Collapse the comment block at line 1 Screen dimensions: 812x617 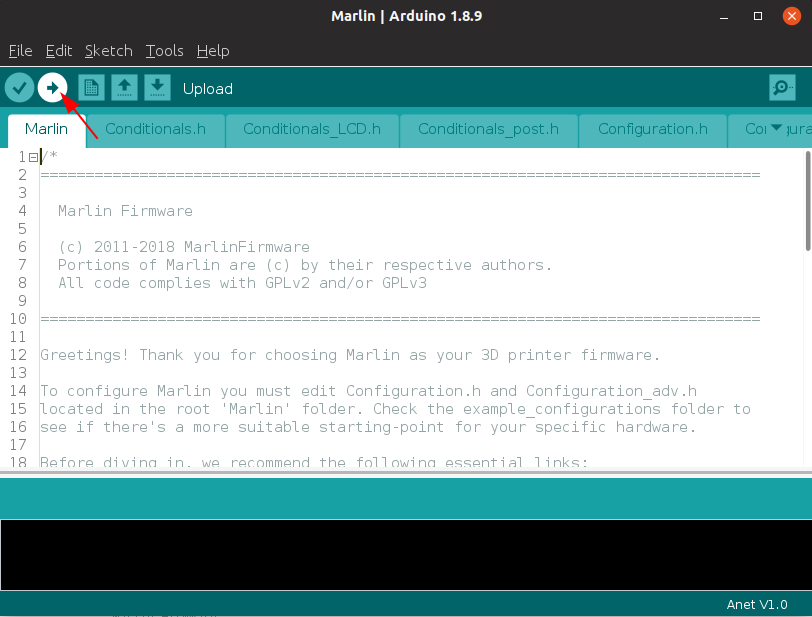34,157
